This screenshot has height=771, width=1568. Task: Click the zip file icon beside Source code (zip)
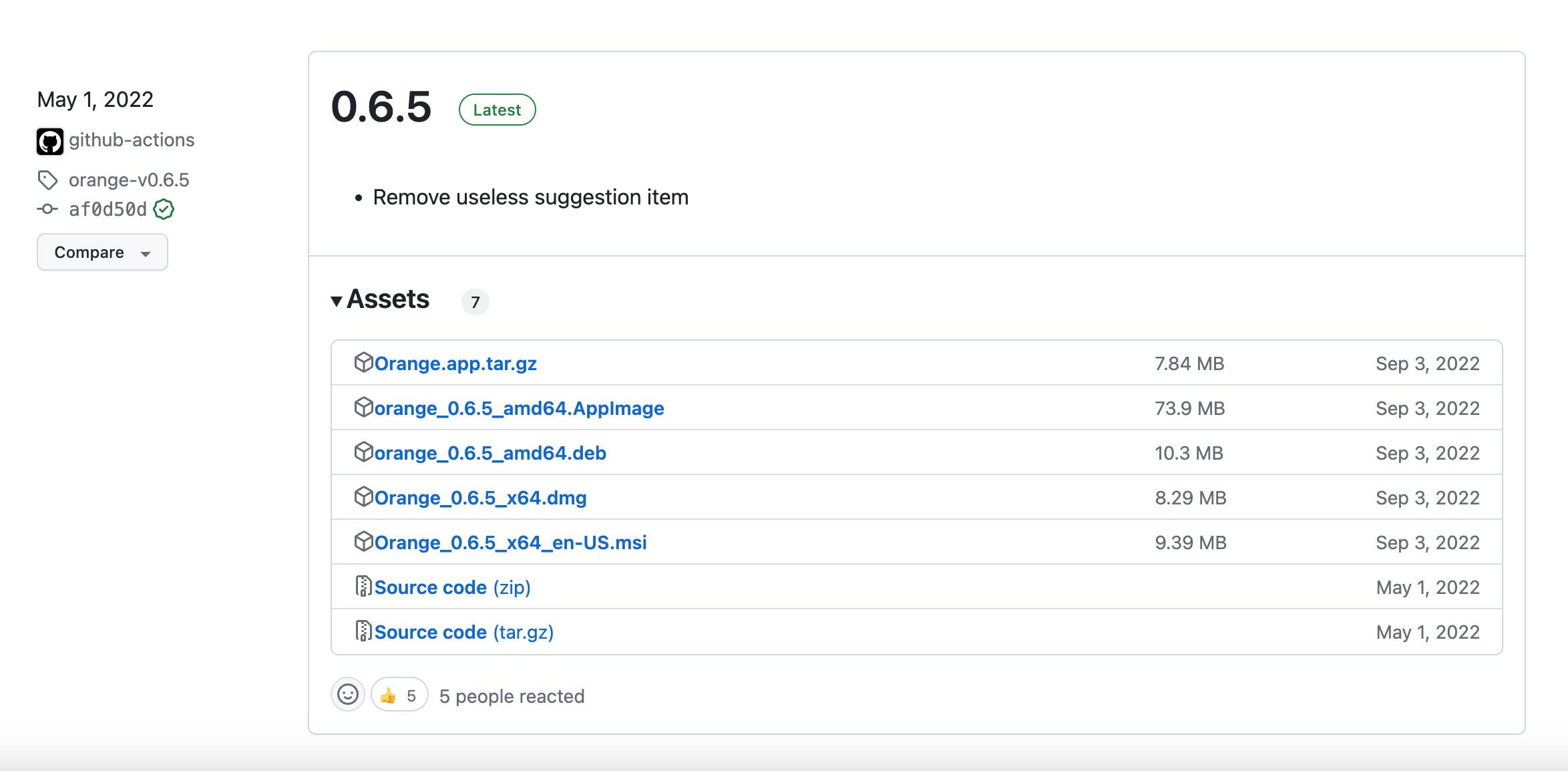click(363, 586)
